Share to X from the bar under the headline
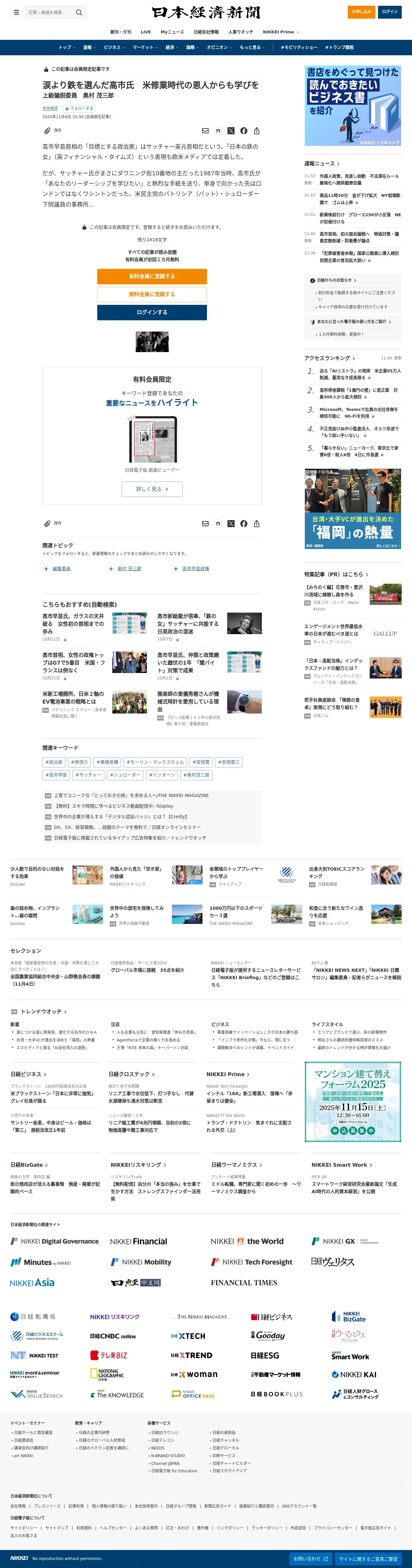Screen dimensions: 412x1568 tap(231, 131)
